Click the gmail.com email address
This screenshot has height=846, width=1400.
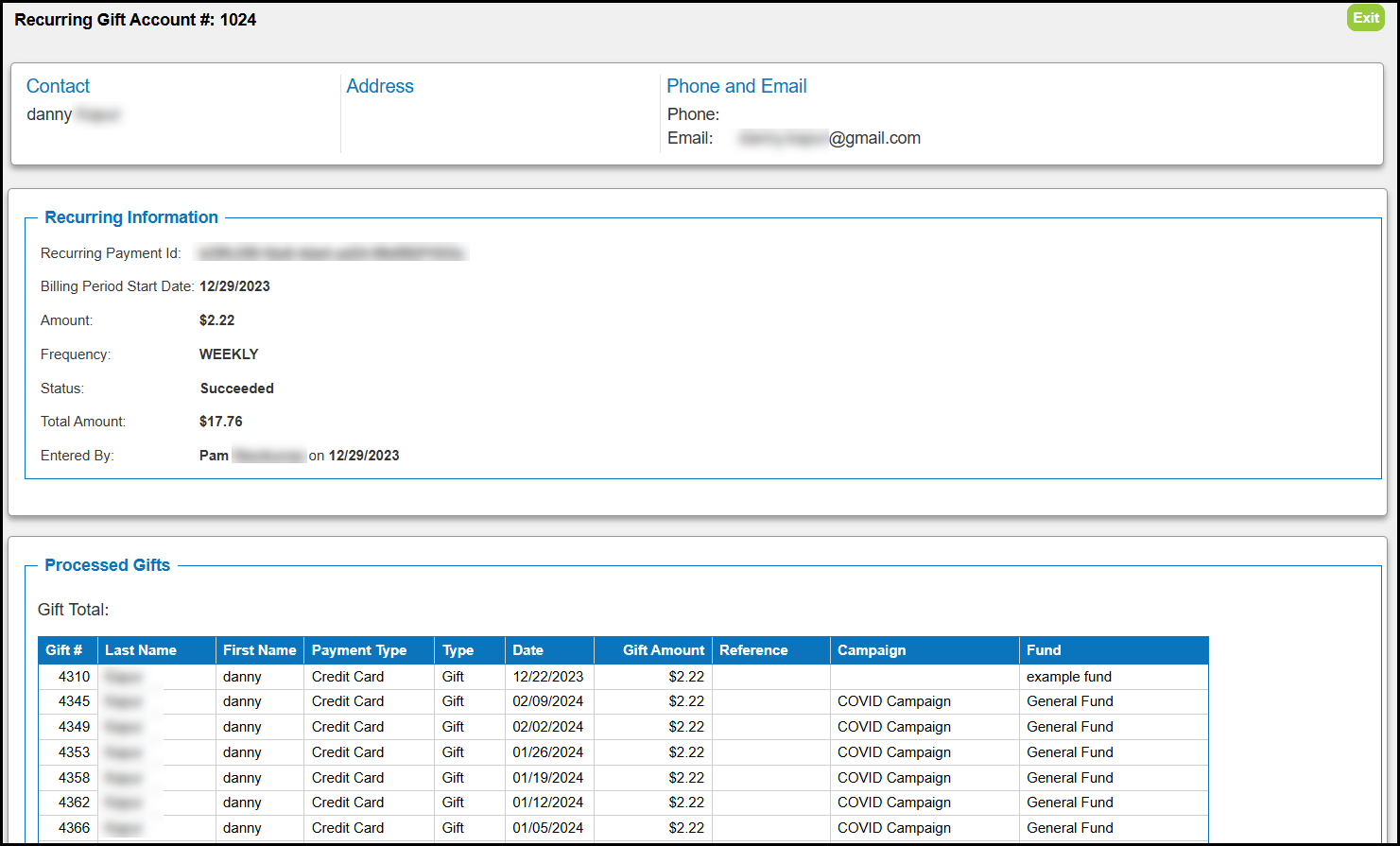point(830,138)
